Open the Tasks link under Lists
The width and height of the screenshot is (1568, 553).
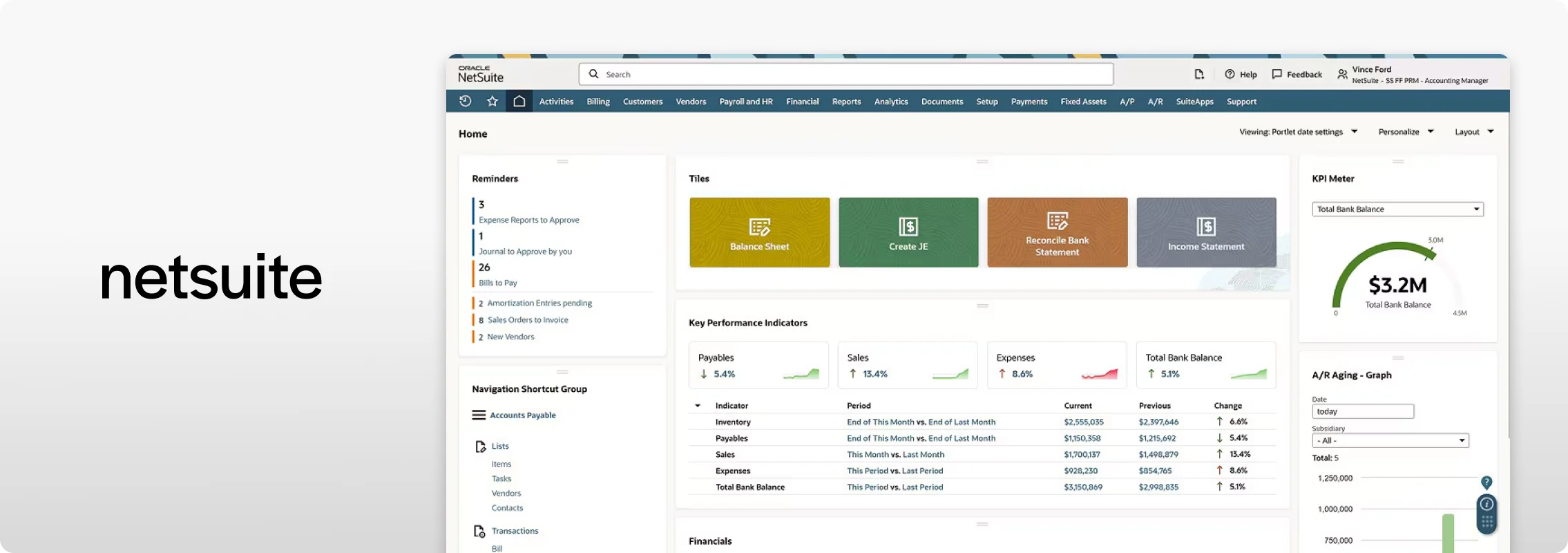tap(501, 479)
